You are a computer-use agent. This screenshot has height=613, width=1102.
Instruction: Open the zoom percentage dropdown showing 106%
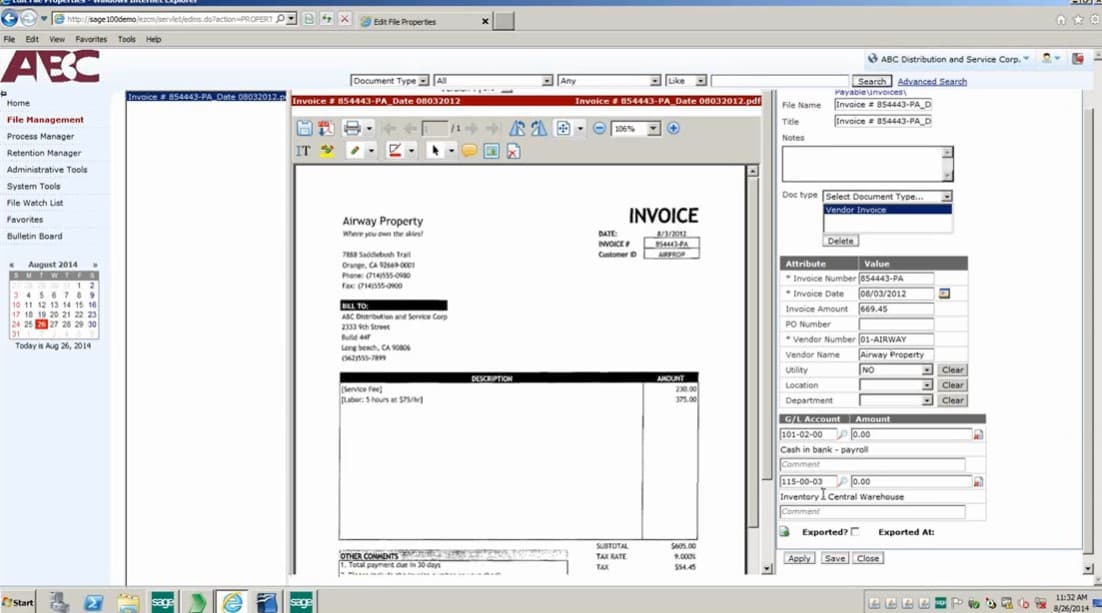coord(653,129)
